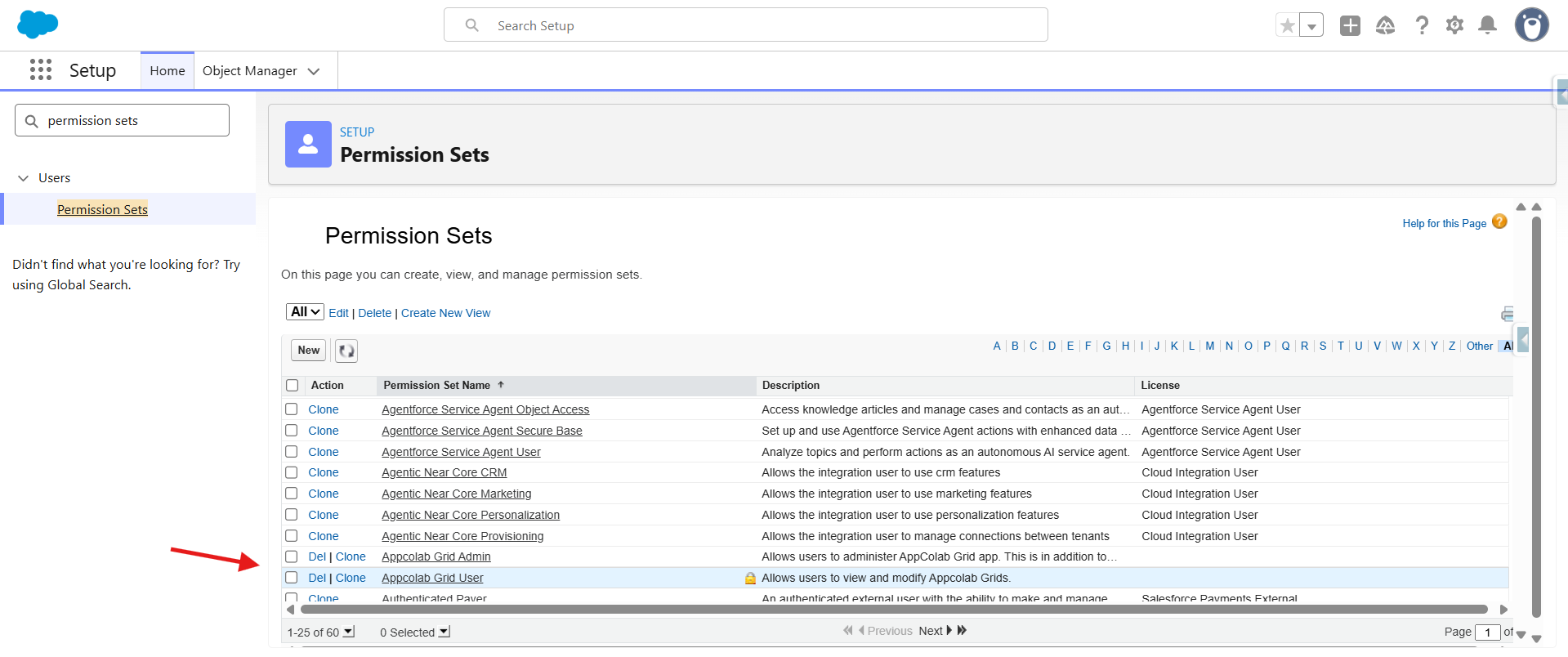Filter list by letter S
Screen dimensions: 1568x657
[1323, 346]
